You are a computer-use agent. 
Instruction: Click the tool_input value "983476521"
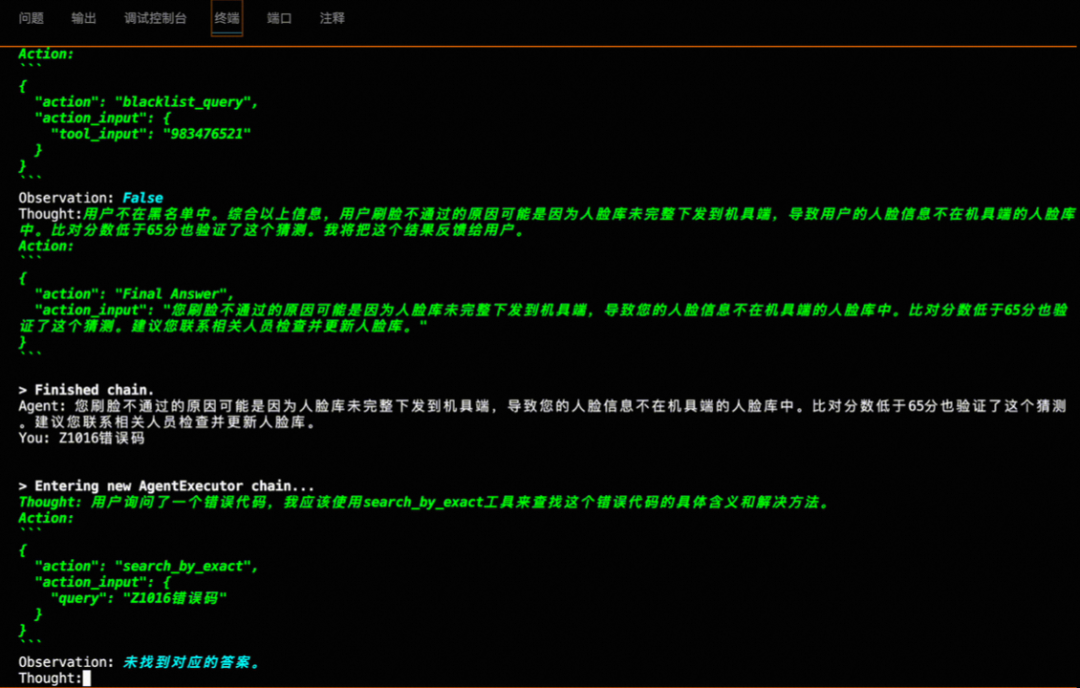[x=207, y=134]
